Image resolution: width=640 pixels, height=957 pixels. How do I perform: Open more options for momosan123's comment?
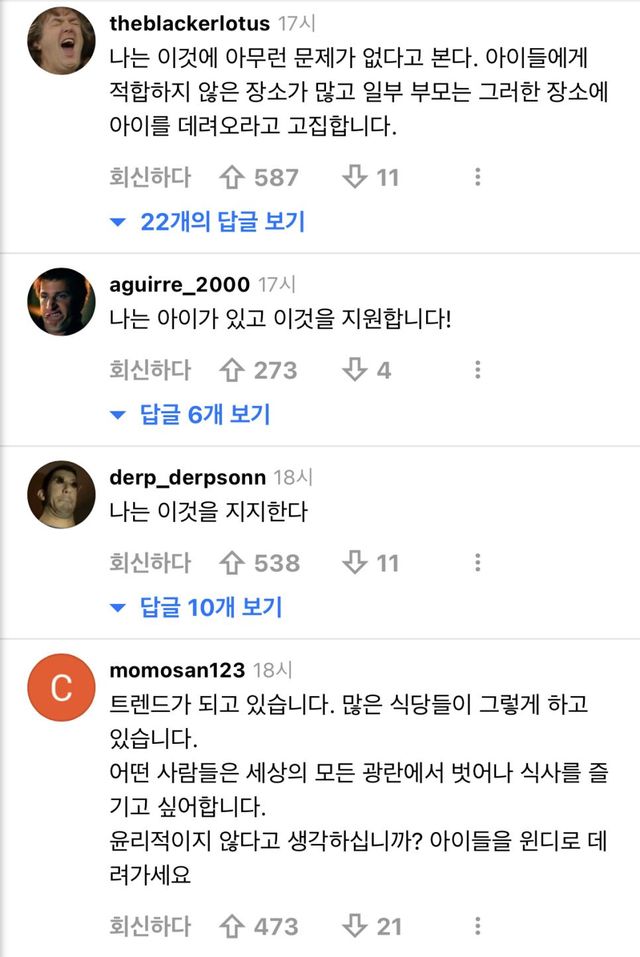pyautogui.click(x=478, y=926)
